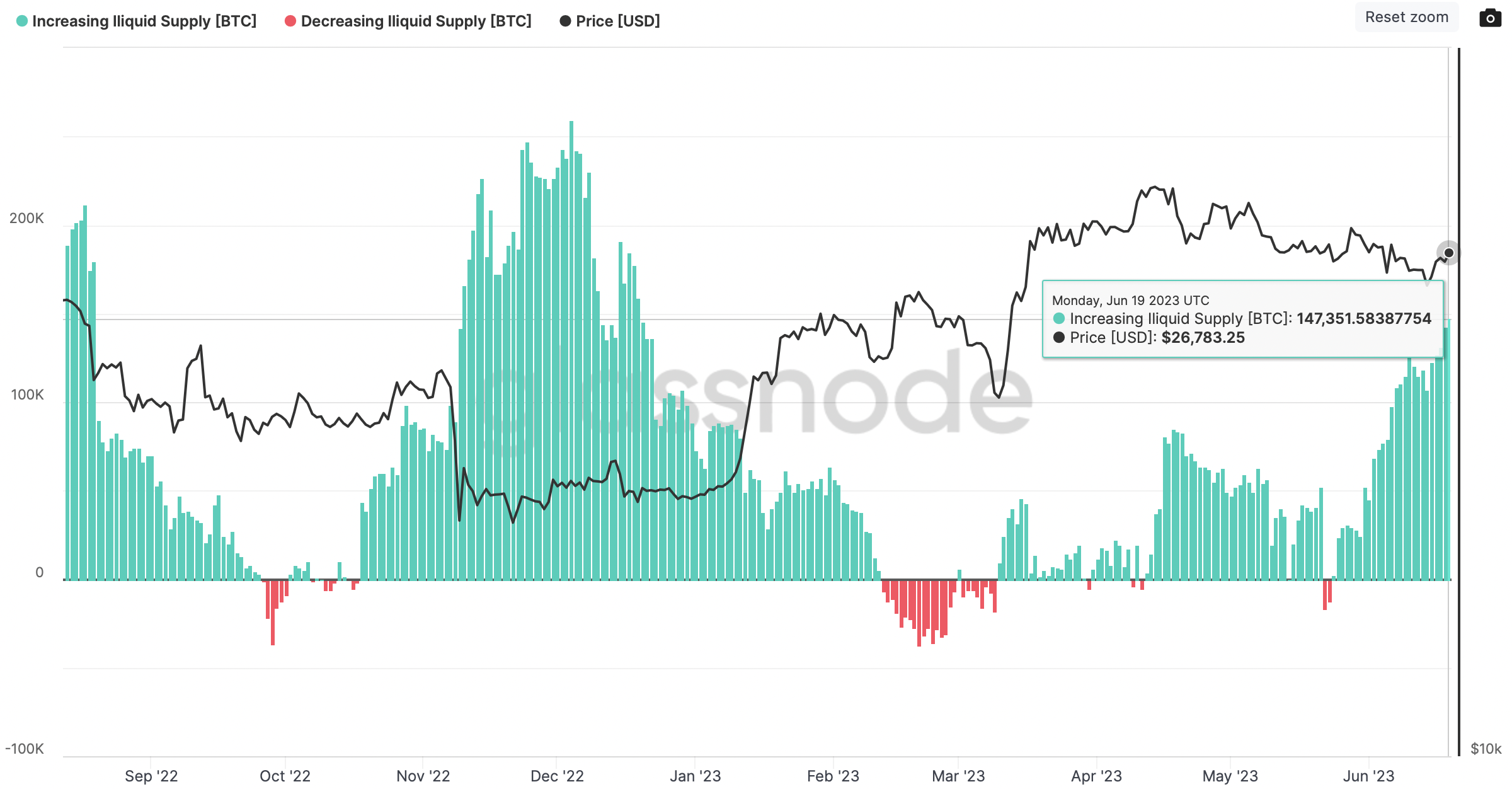Screen dimensions: 1512x789
Task: Click the Nov '22 axis label
Action: coord(423,776)
